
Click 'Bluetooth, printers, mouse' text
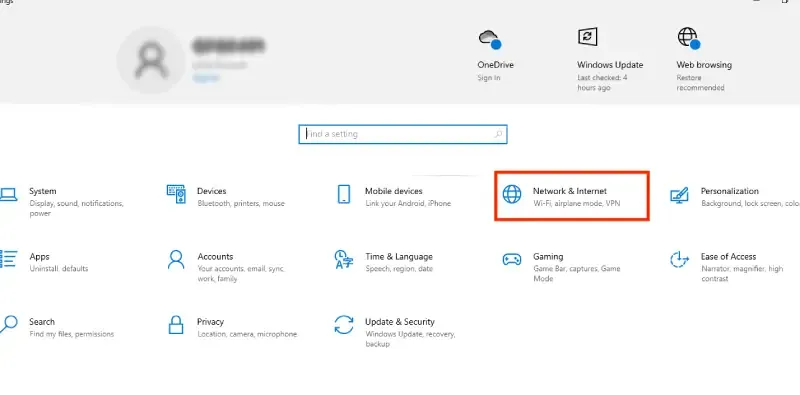point(241,204)
